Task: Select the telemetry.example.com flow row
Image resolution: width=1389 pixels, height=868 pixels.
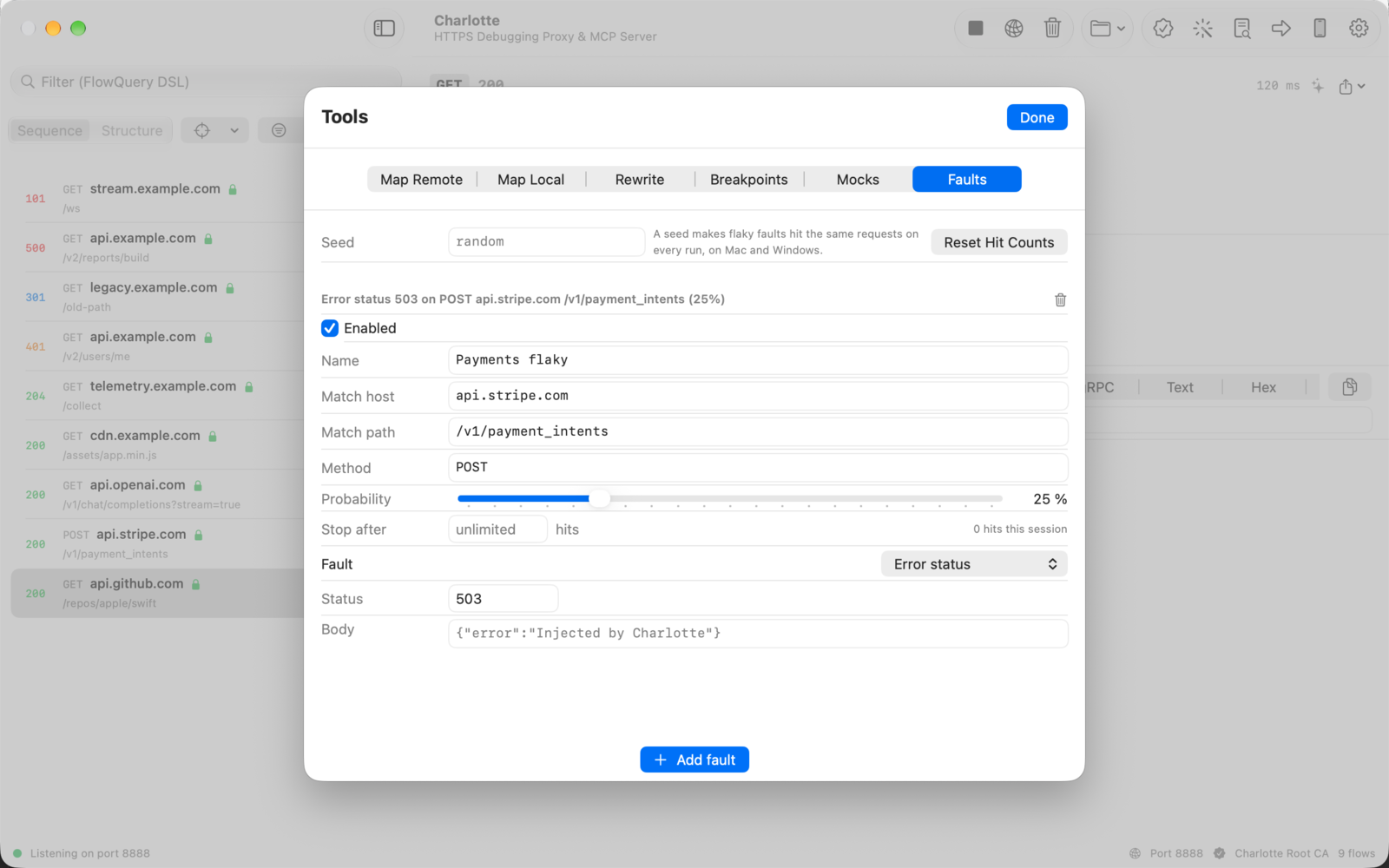Action: 158,396
